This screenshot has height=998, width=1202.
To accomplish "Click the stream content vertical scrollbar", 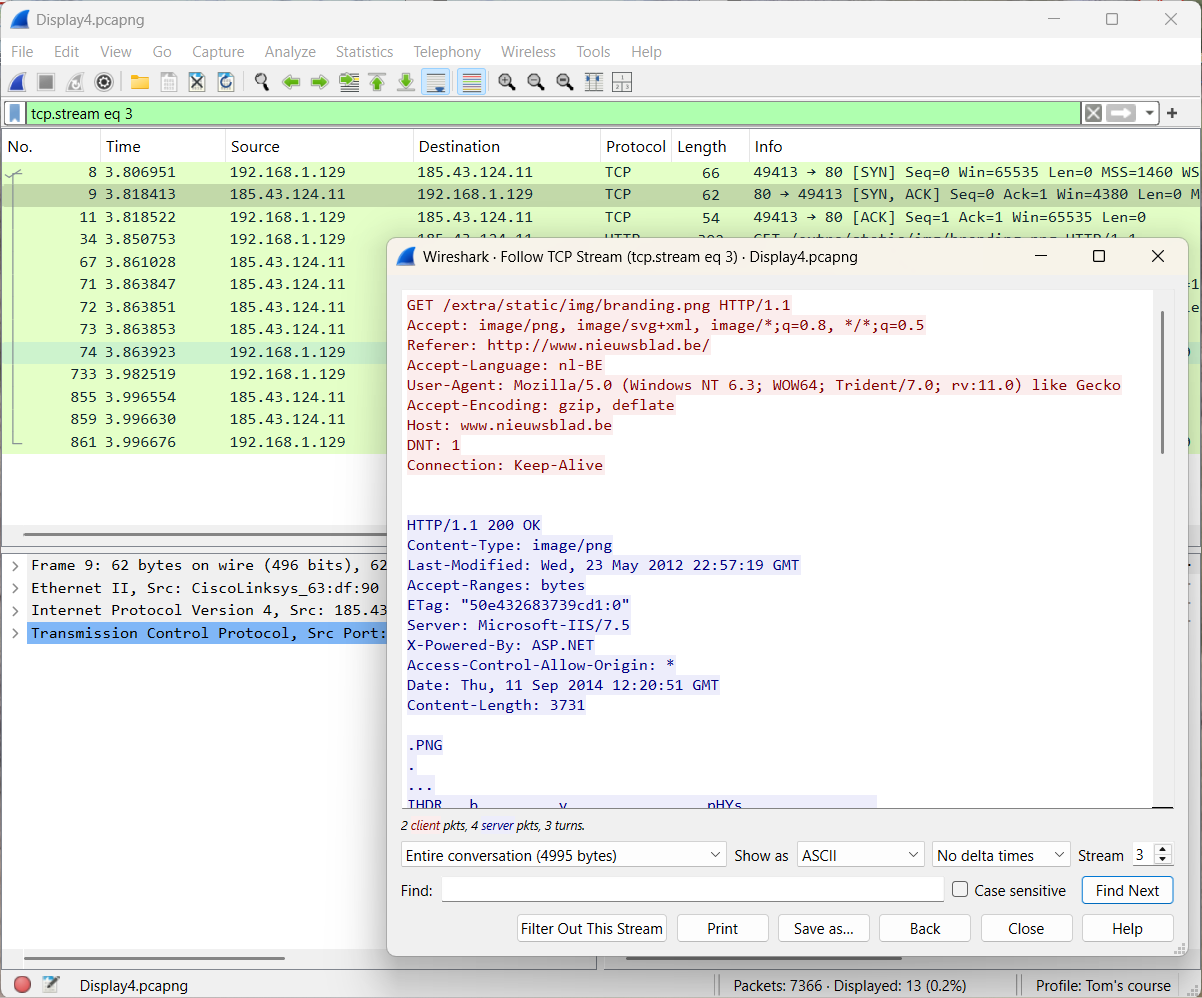I will (1162, 382).
